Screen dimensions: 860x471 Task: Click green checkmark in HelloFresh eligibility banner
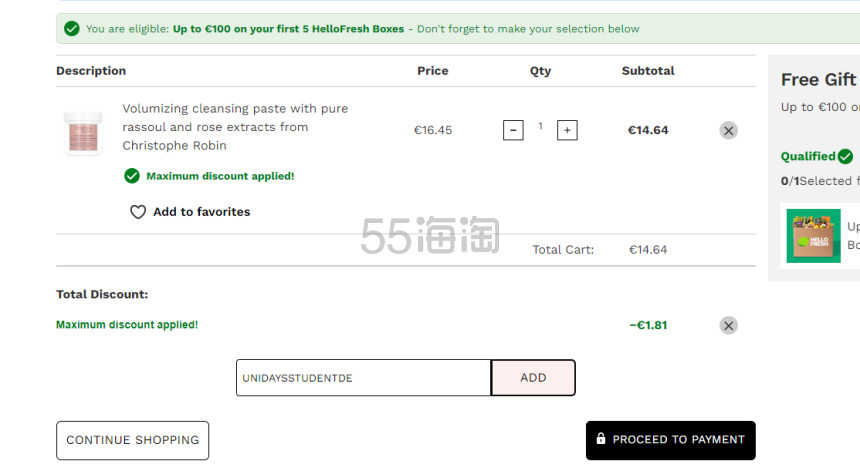click(x=72, y=29)
